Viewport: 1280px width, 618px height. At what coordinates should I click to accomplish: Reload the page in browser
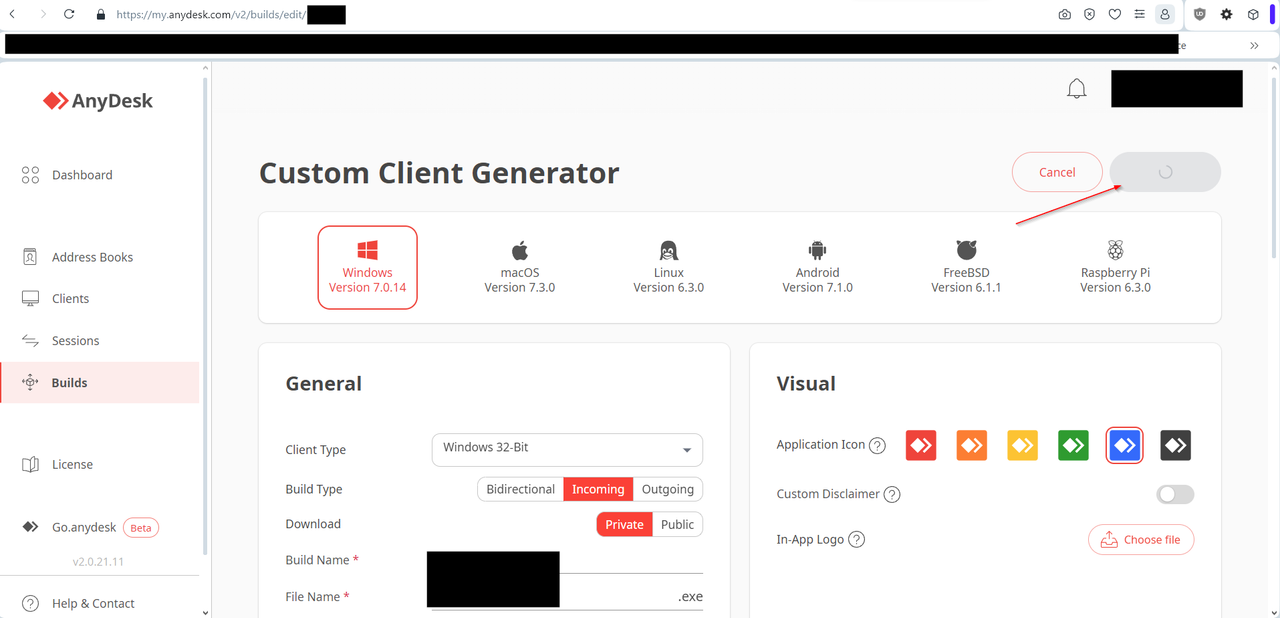coord(69,14)
